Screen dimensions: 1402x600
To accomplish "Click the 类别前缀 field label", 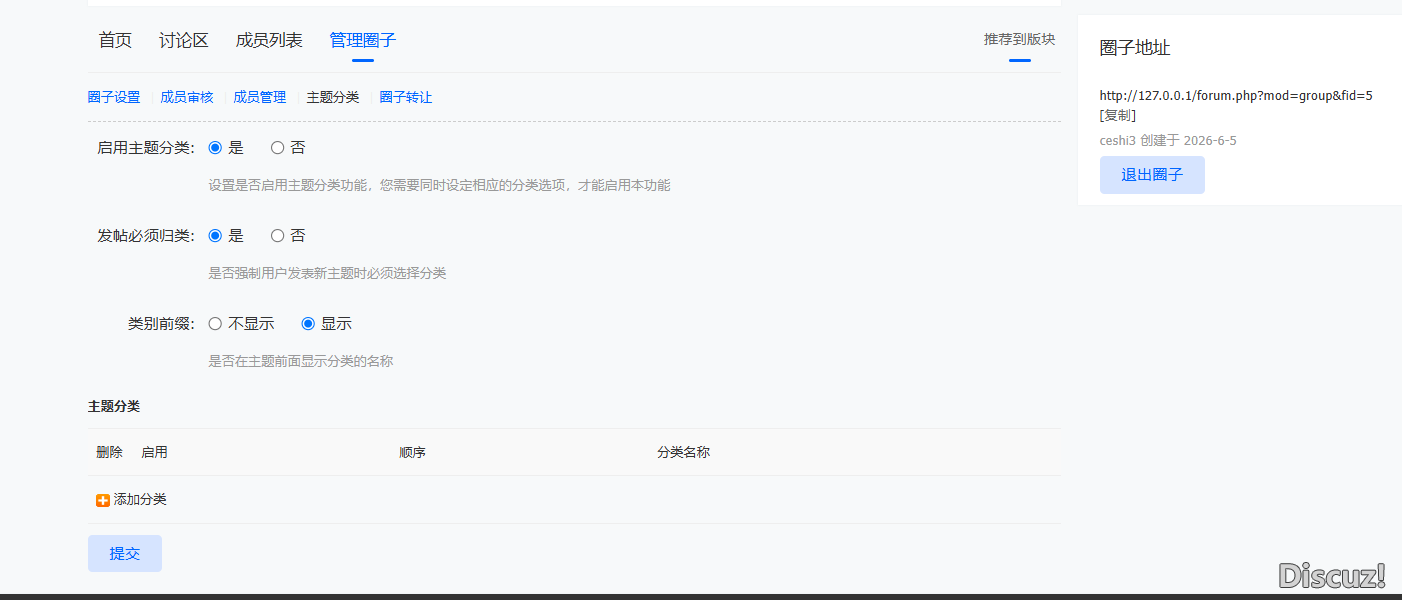I will 162,324.
